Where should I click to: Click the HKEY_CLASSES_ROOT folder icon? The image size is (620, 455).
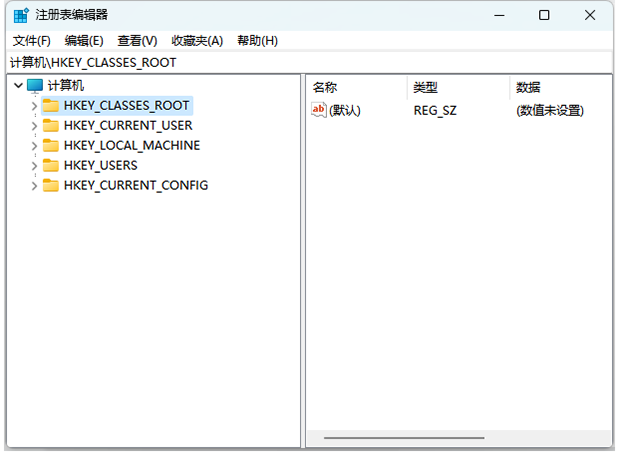(x=51, y=106)
